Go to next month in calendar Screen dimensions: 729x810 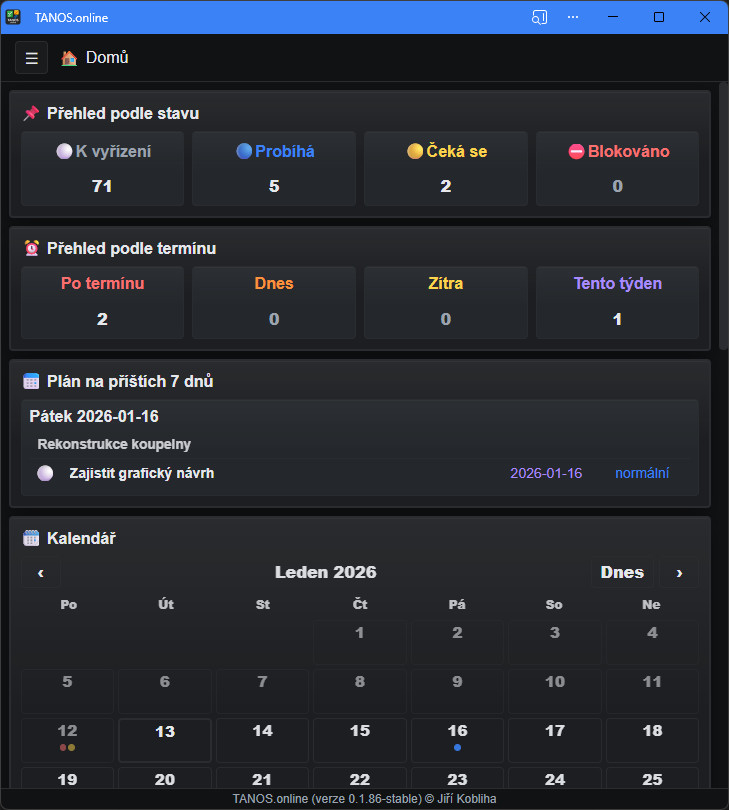tap(679, 573)
